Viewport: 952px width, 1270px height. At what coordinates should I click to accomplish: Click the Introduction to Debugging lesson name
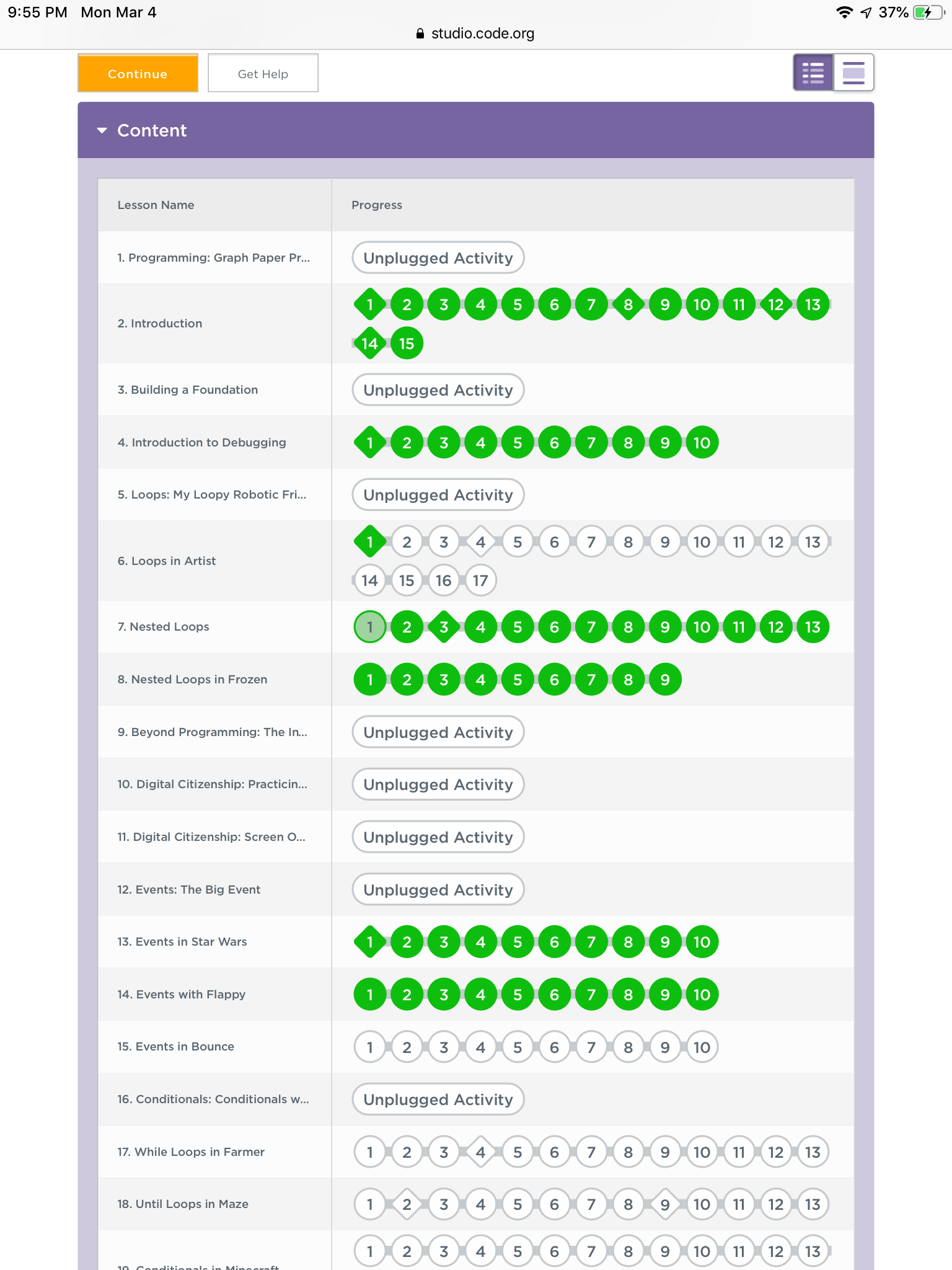(x=201, y=442)
